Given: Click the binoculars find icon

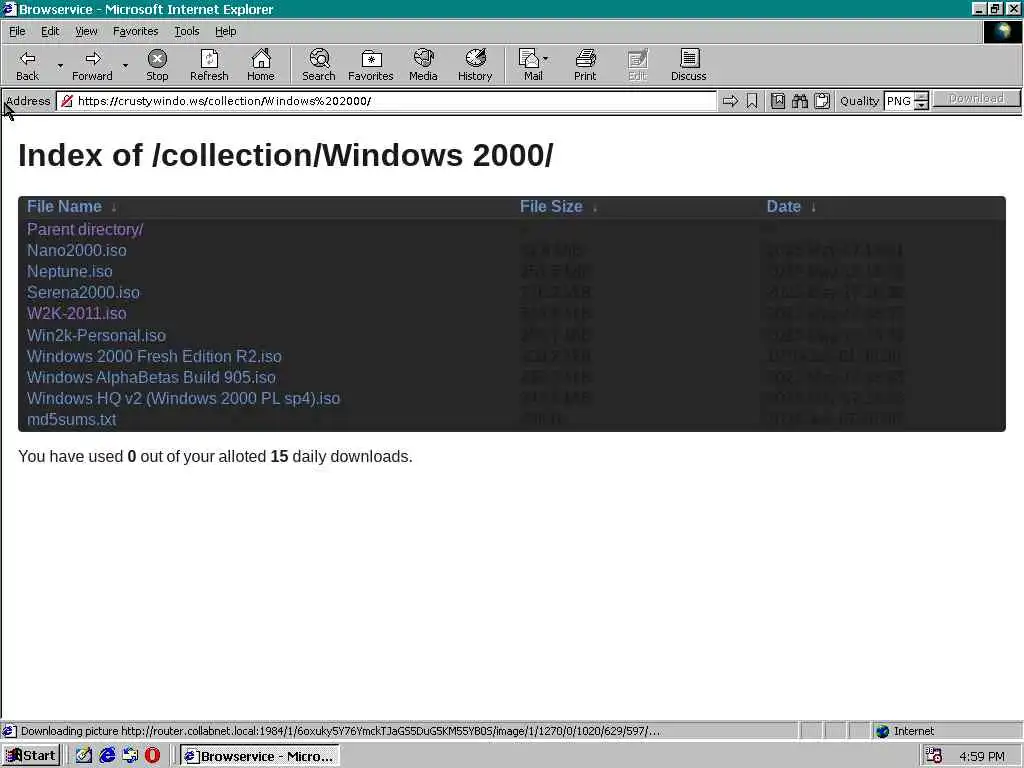Looking at the screenshot, I should point(800,101).
